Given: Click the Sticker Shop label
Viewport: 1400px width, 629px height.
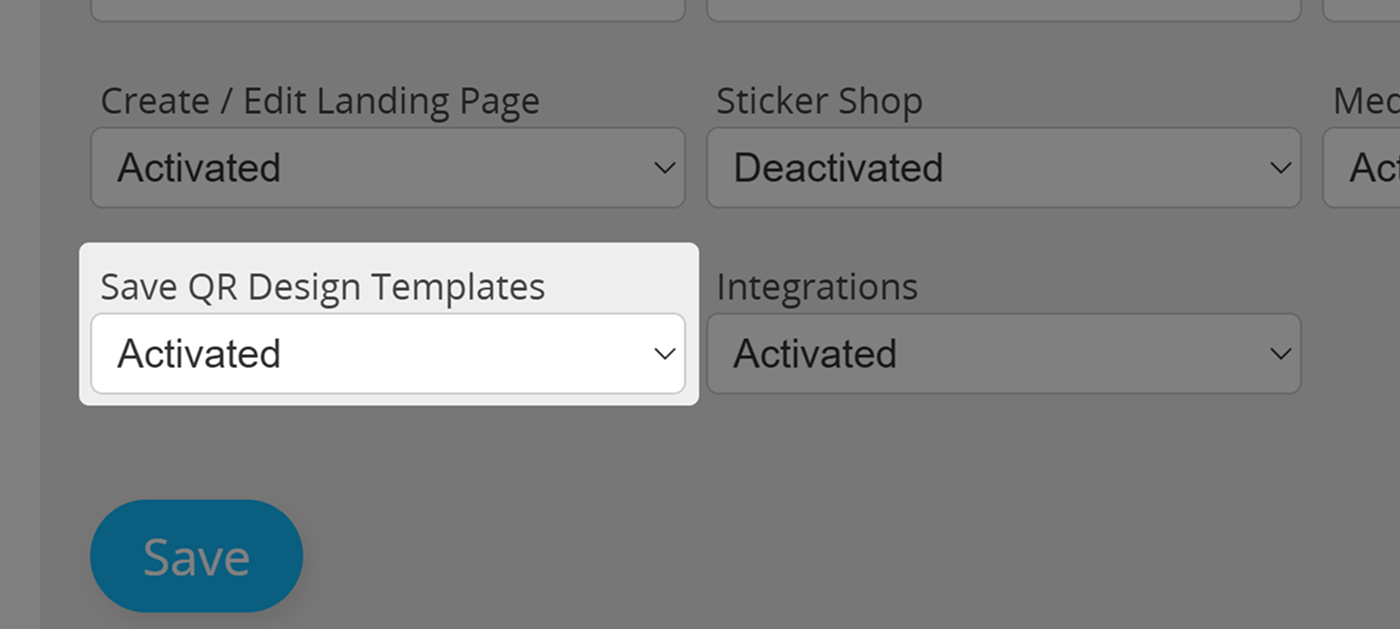Looking at the screenshot, I should click(819, 100).
